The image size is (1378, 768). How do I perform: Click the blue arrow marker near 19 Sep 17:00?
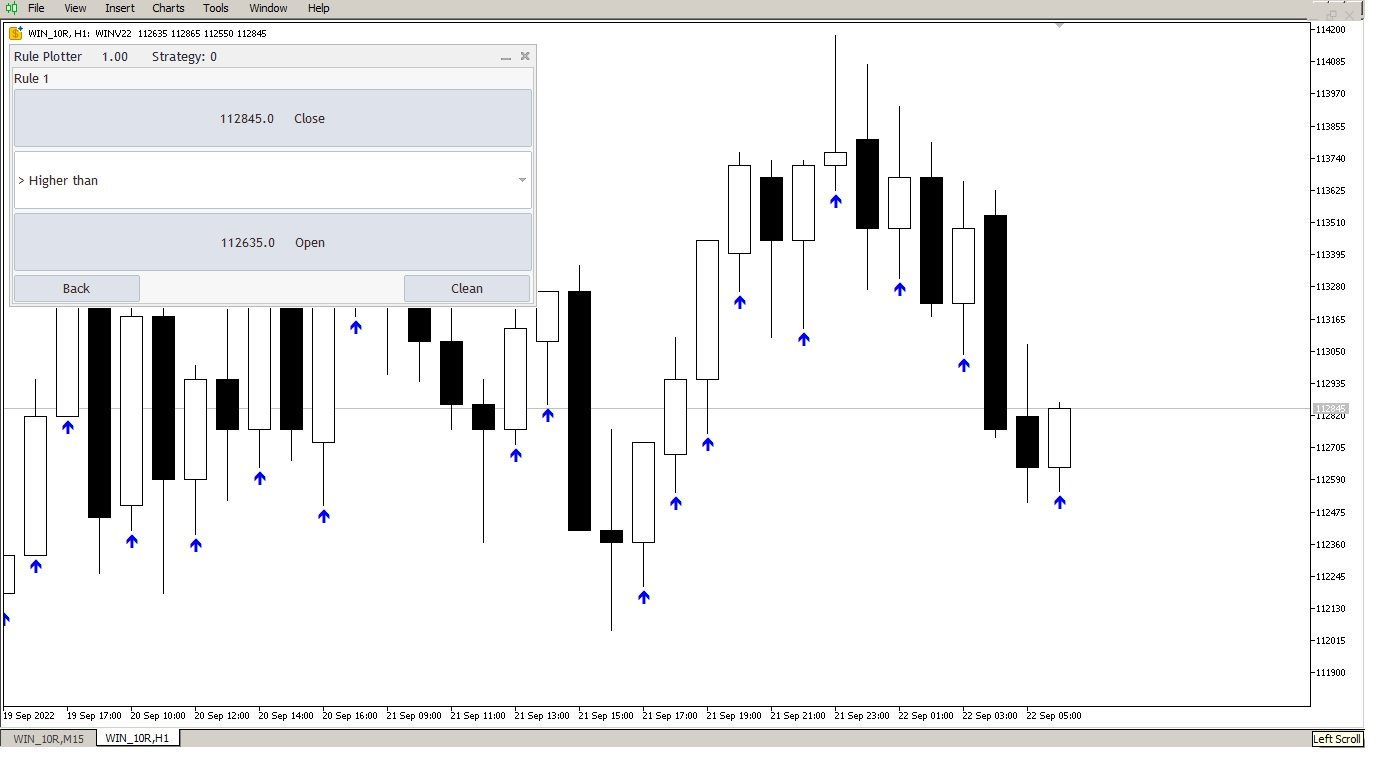[67, 428]
